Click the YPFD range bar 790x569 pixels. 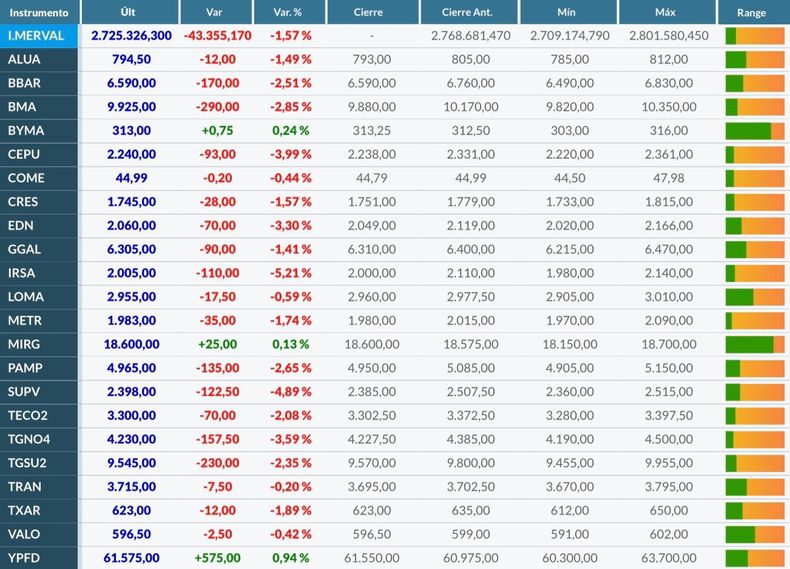point(755,558)
